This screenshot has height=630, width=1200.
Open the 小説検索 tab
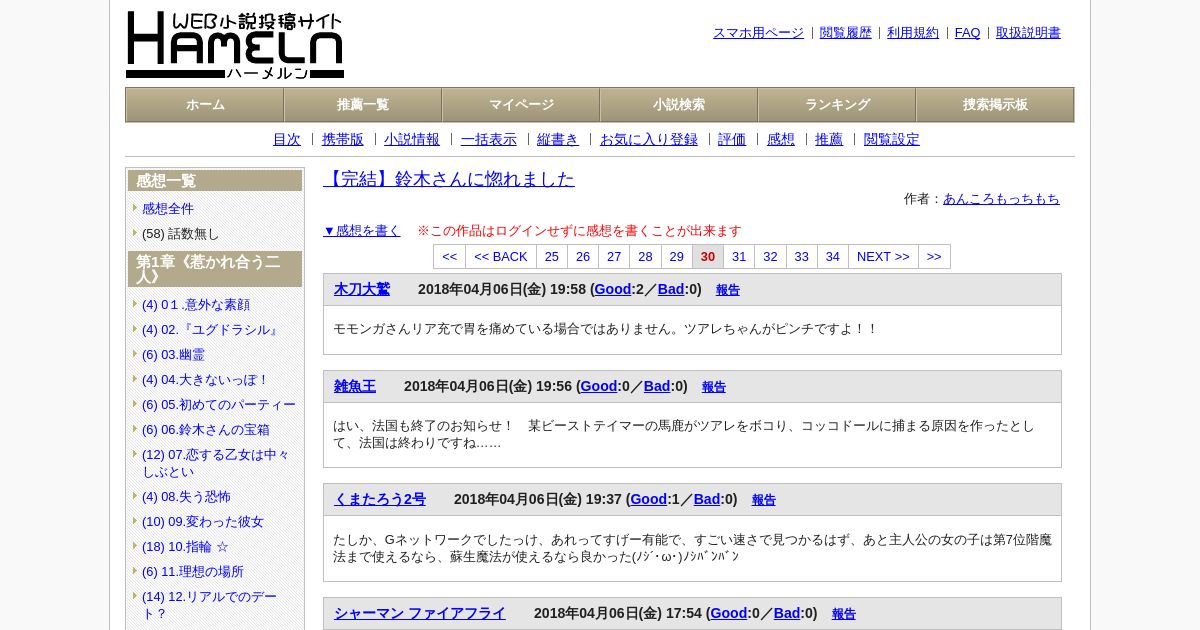(679, 105)
